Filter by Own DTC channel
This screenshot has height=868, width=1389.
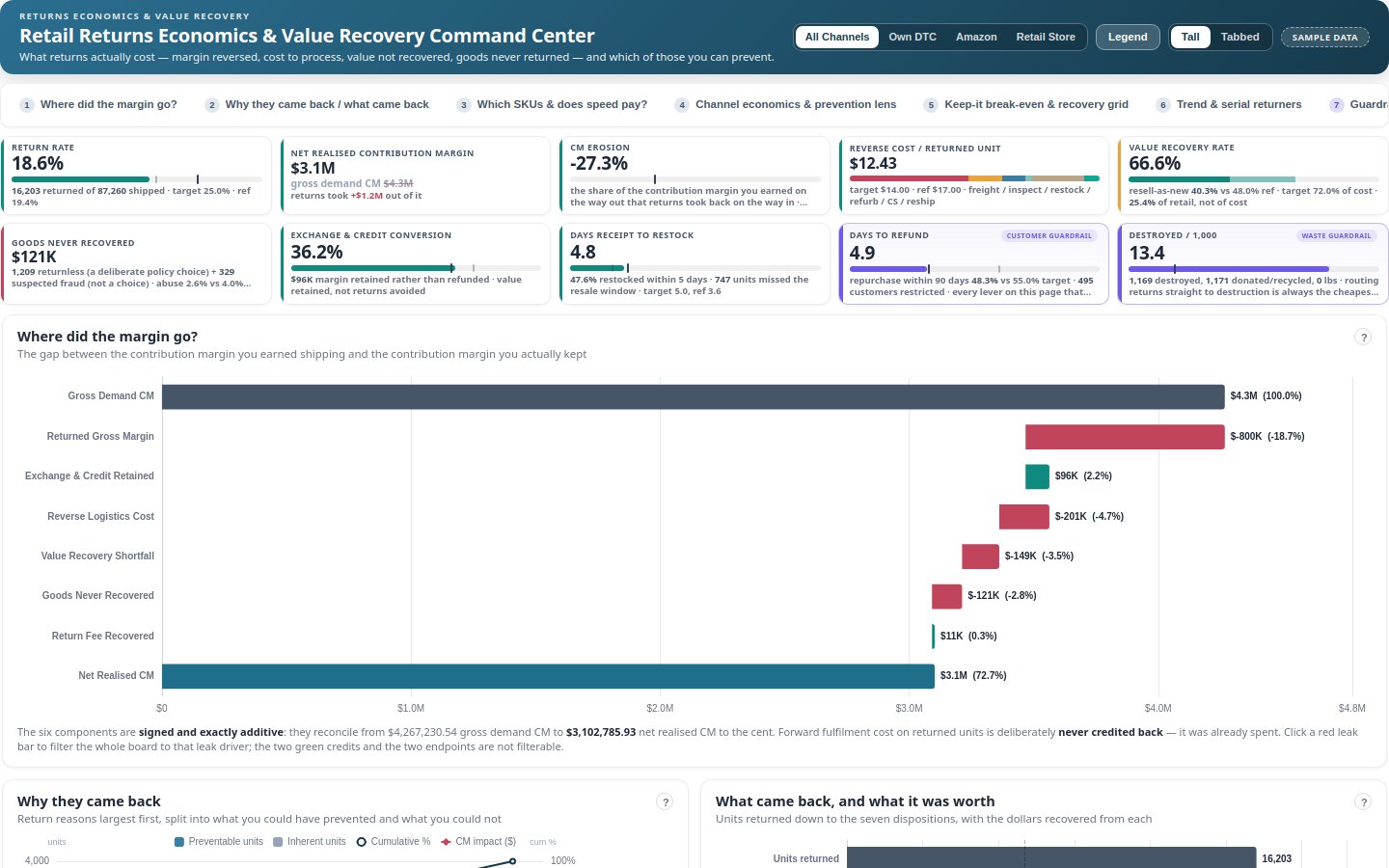pyautogui.click(x=912, y=37)
